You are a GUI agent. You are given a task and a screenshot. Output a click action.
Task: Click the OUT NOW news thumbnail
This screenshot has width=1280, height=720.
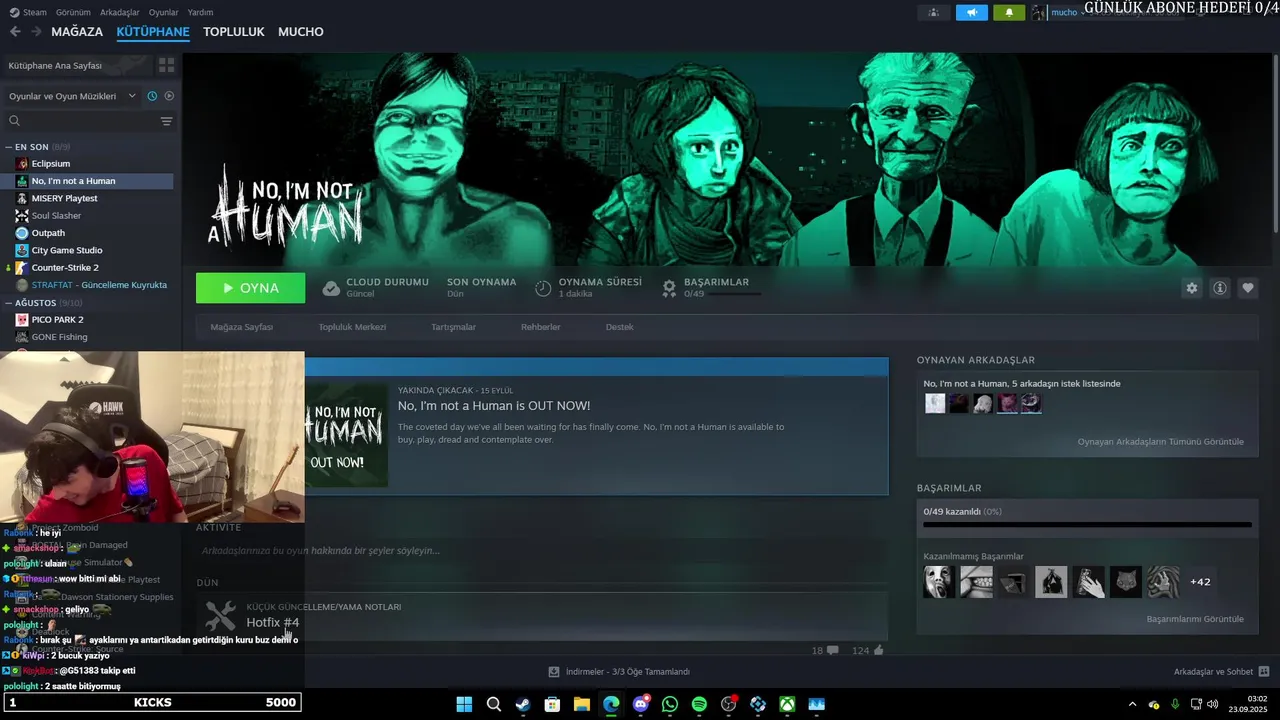click(346, 435)
